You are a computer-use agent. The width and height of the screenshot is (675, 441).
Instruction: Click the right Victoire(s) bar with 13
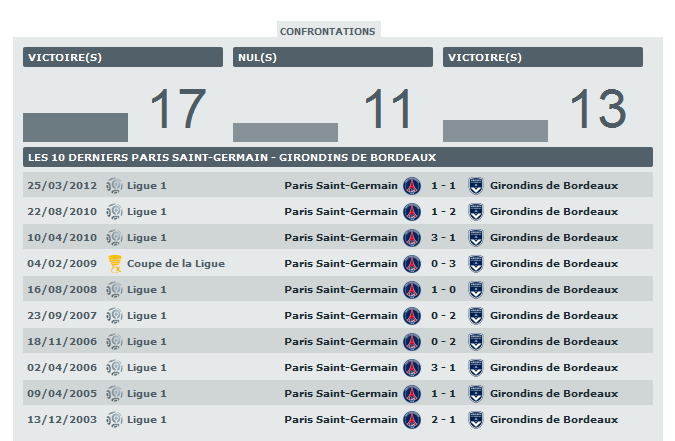[495, 131]
